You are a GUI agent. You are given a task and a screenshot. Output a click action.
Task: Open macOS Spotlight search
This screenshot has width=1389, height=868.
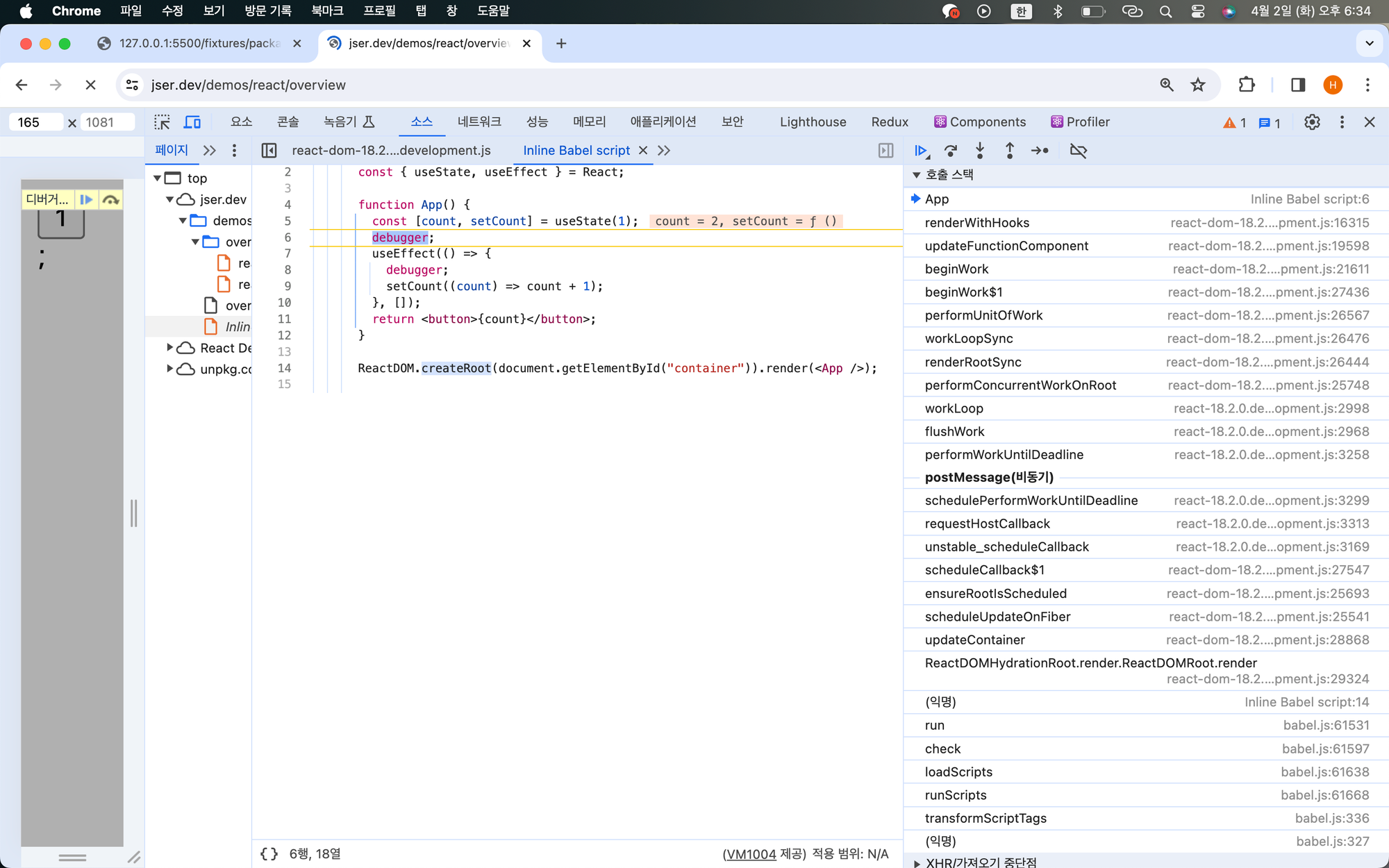[1165, 11]
